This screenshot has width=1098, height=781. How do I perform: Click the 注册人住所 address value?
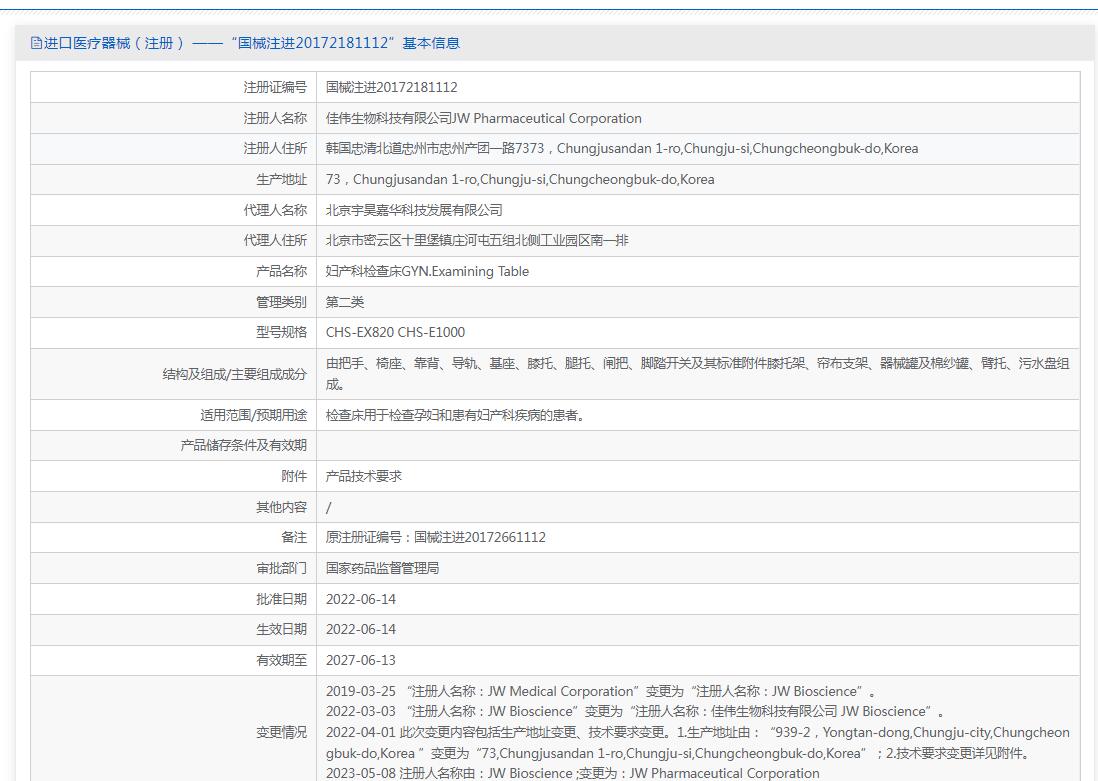pyautogui.click(x=621, y=149)
